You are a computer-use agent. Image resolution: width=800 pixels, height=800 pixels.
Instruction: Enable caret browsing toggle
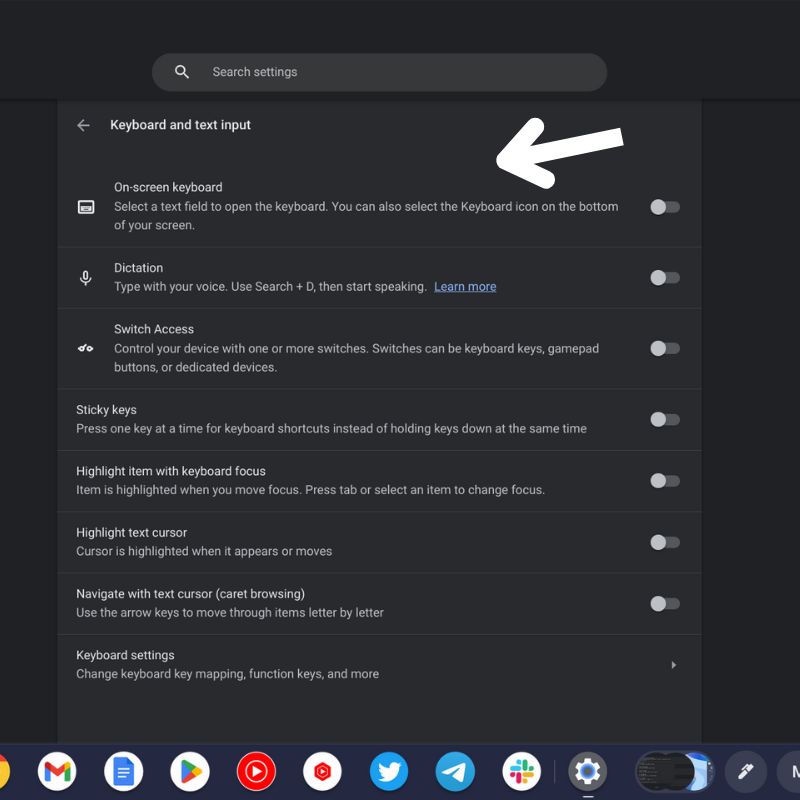click(664, 604)
